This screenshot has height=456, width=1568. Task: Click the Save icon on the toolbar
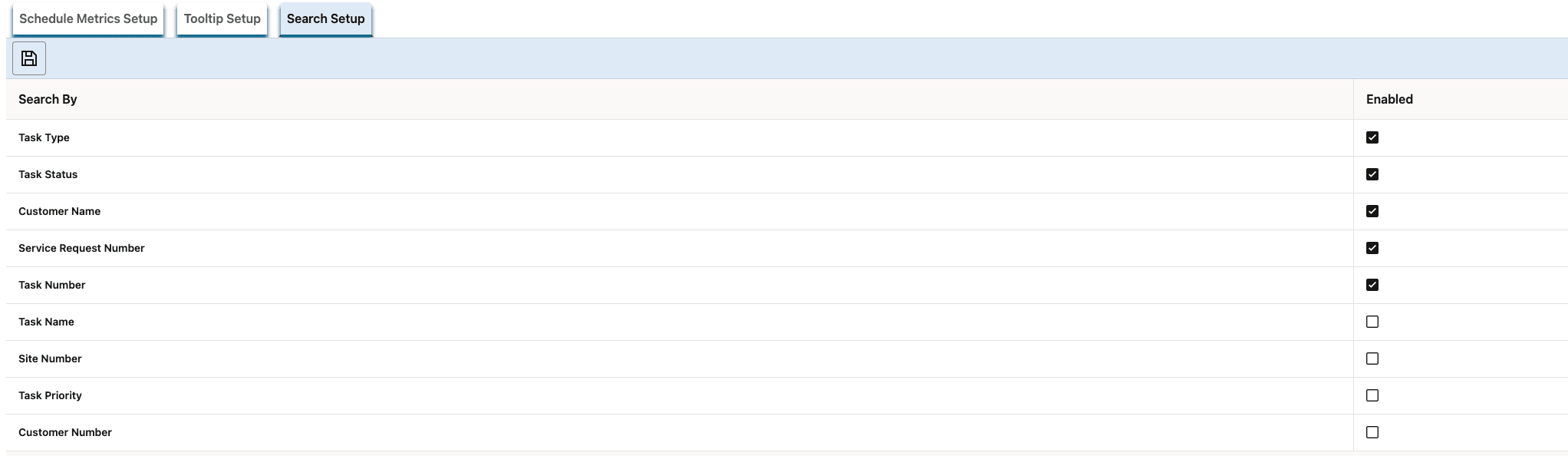29,58
